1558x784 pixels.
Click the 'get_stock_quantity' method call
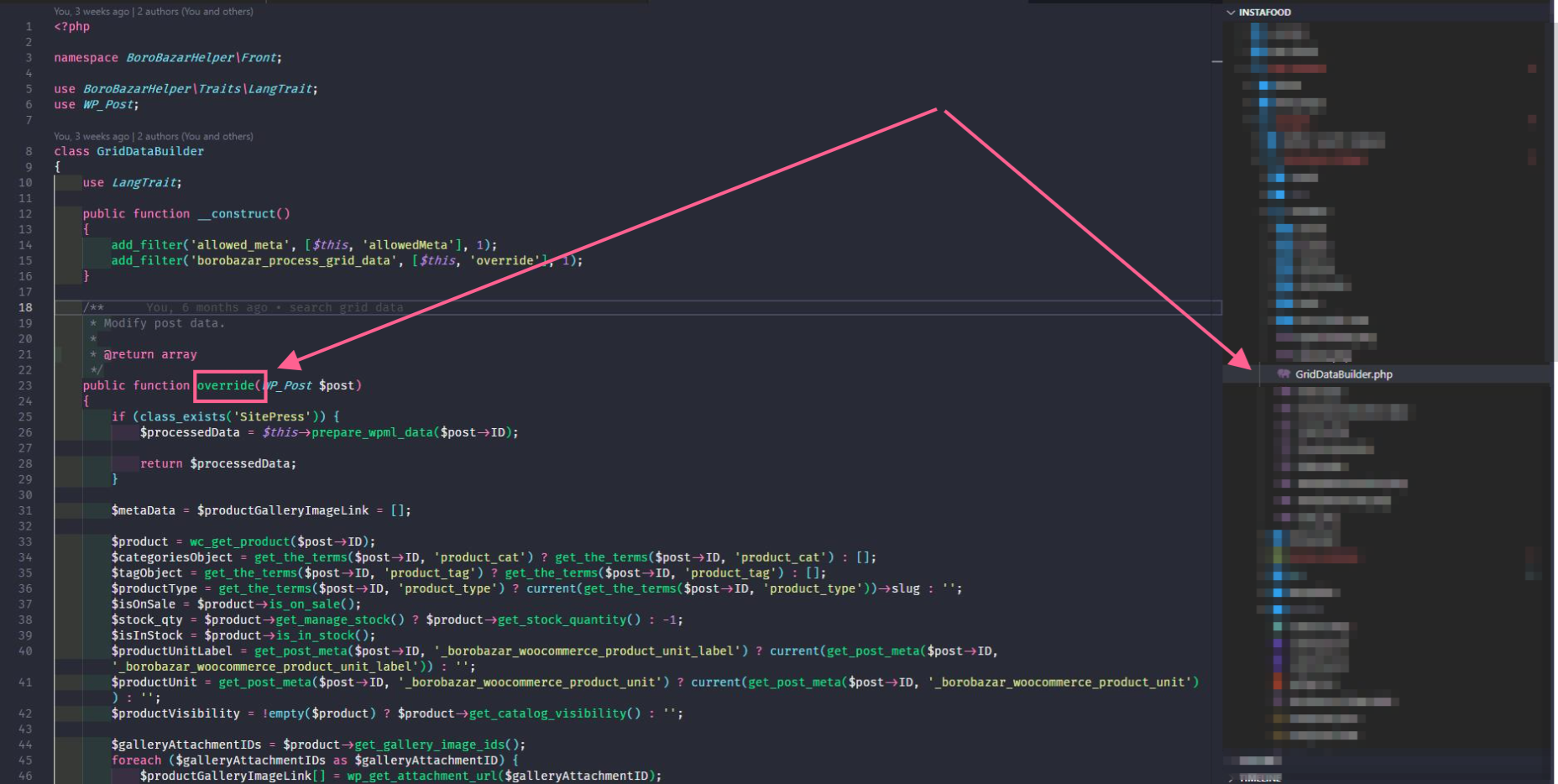(x=562, y=619)
